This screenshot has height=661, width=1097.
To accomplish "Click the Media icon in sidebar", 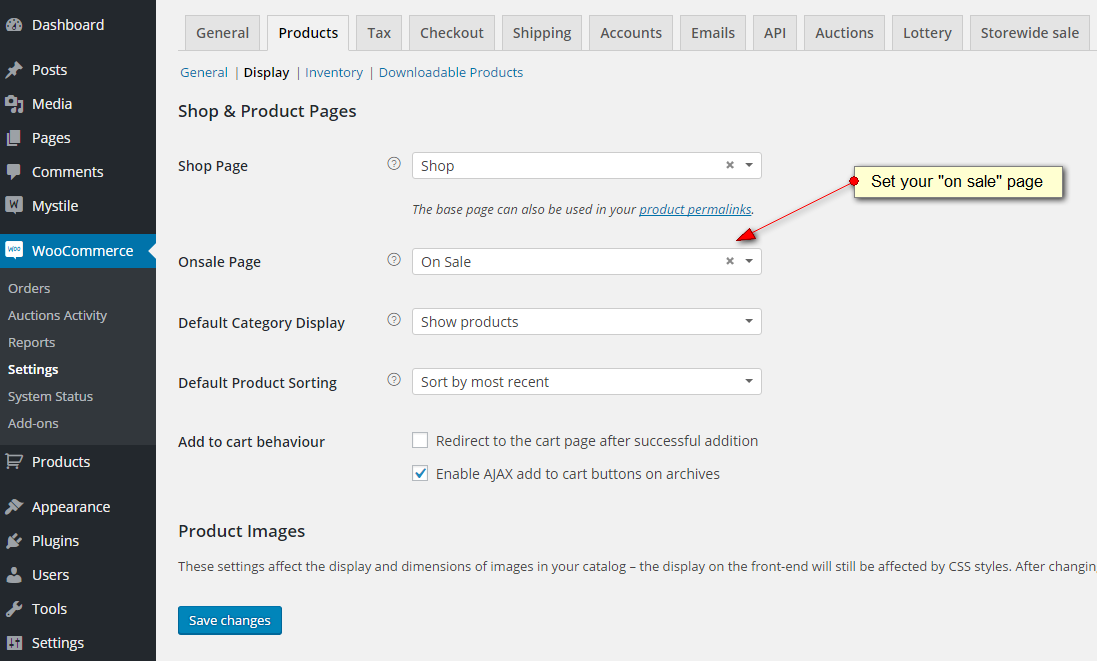I will [14, 104].
